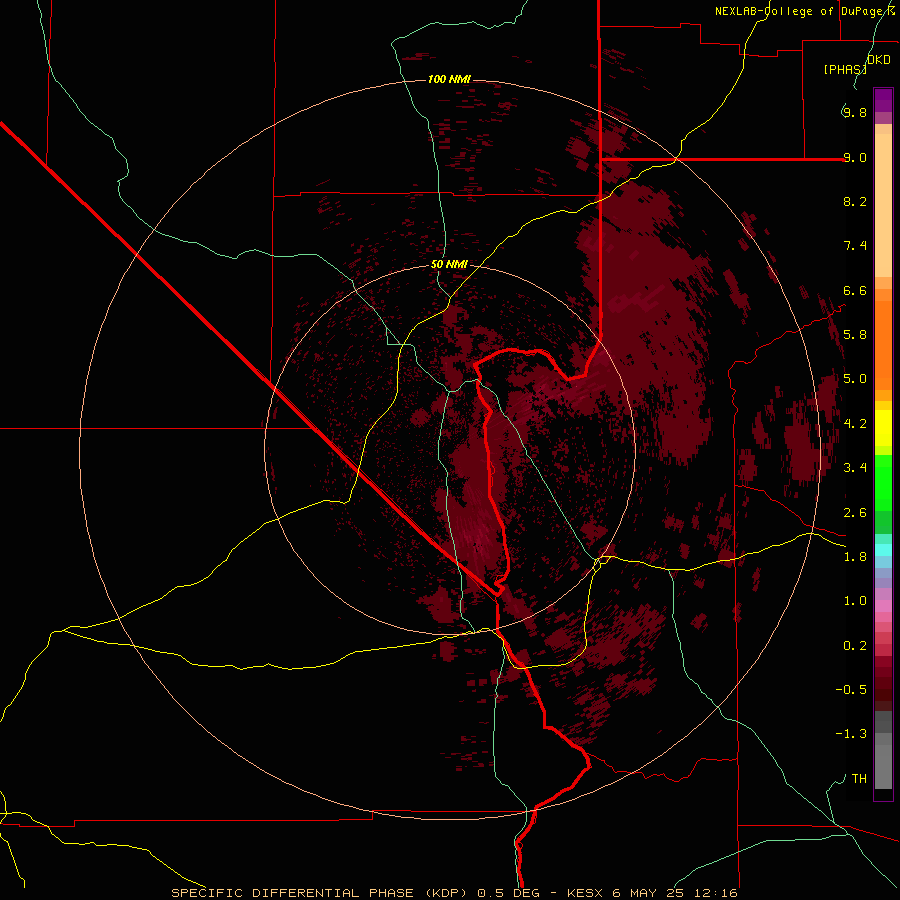Screen dimensions: 900x900
Task: Click the 6.6 legend value
Action: [x=855, y=290]
